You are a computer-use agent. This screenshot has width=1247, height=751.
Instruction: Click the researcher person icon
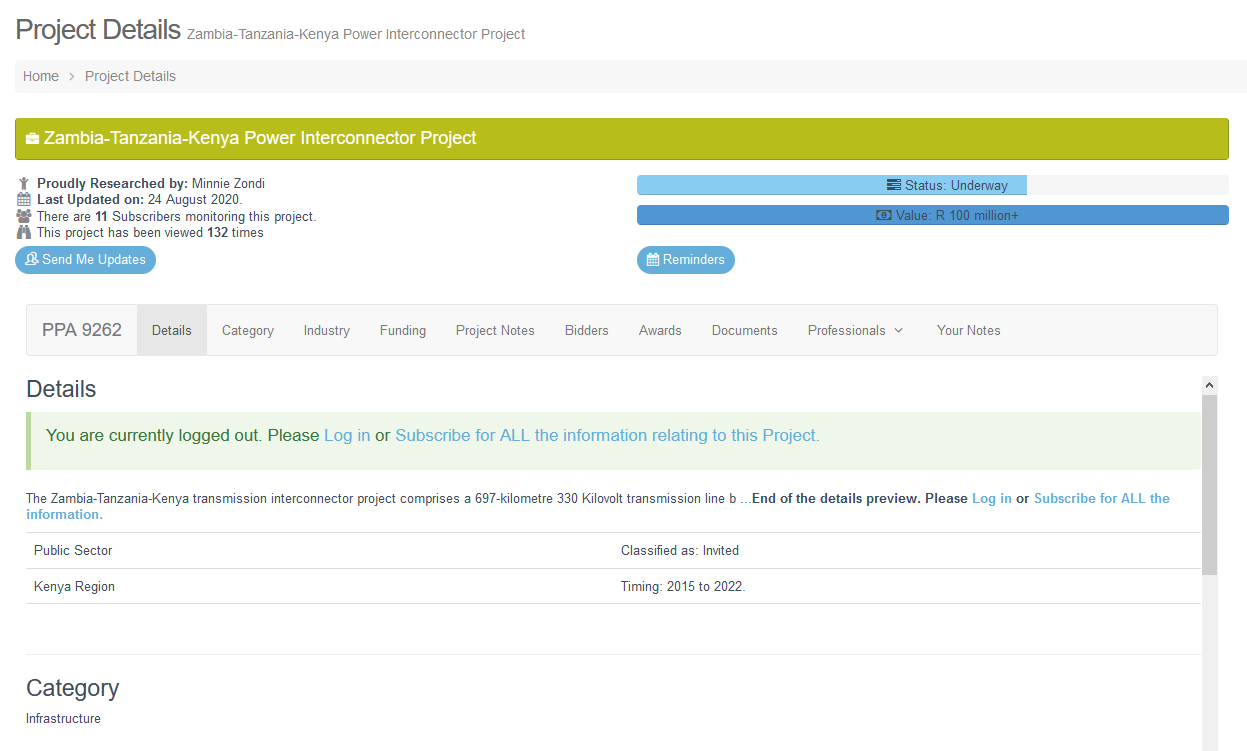click(24, 184)
